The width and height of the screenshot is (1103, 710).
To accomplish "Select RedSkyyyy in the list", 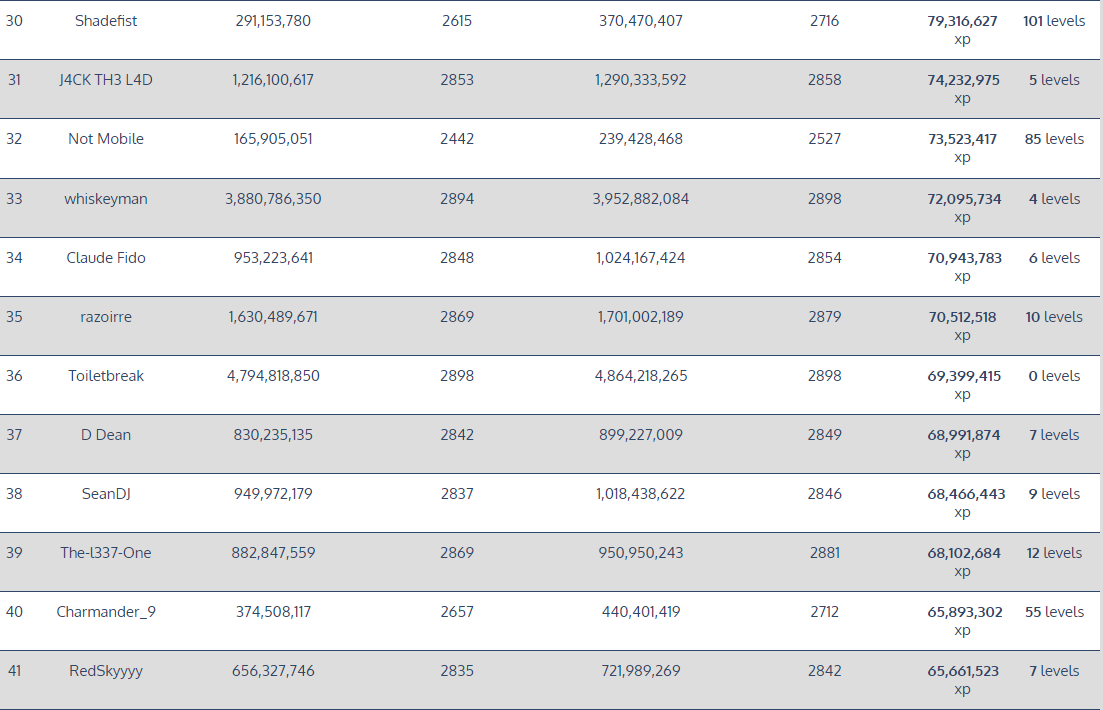I will 106,671.
